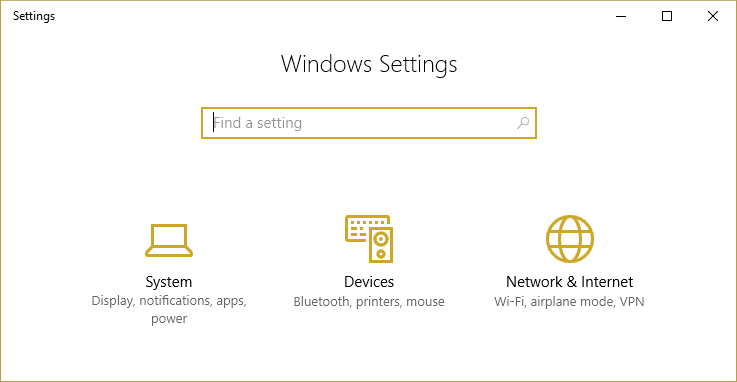Open Network & Internet via globe icon
737x382 pixels.
pos(570,239)
